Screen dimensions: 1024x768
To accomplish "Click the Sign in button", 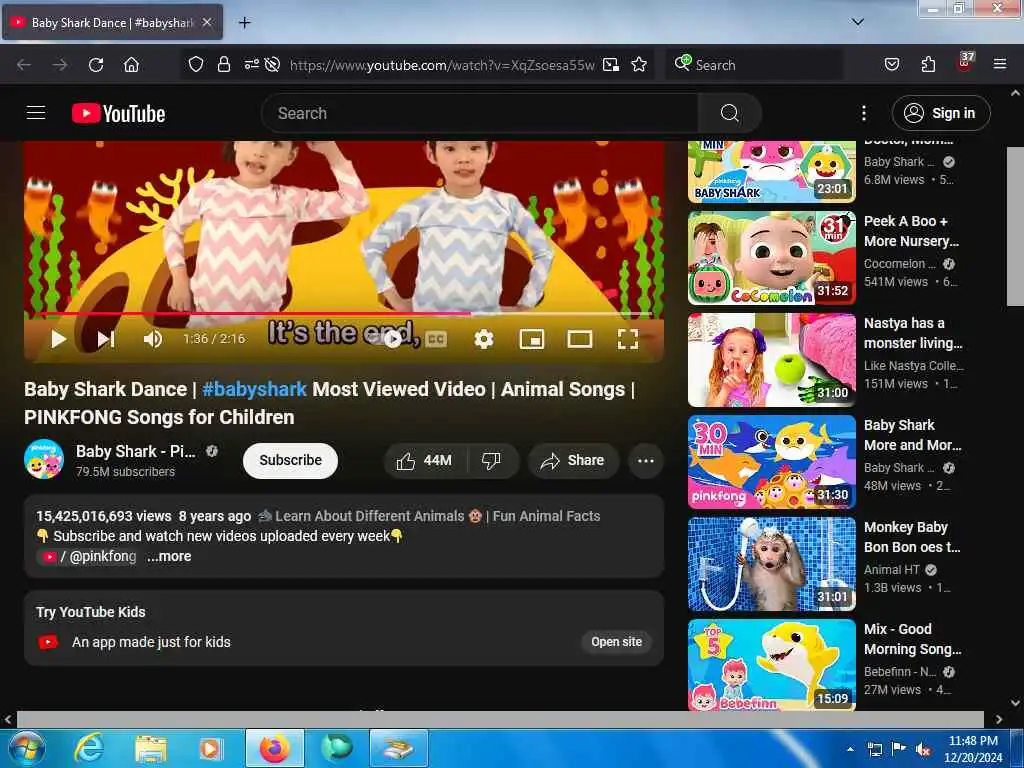I will [940, 113].
